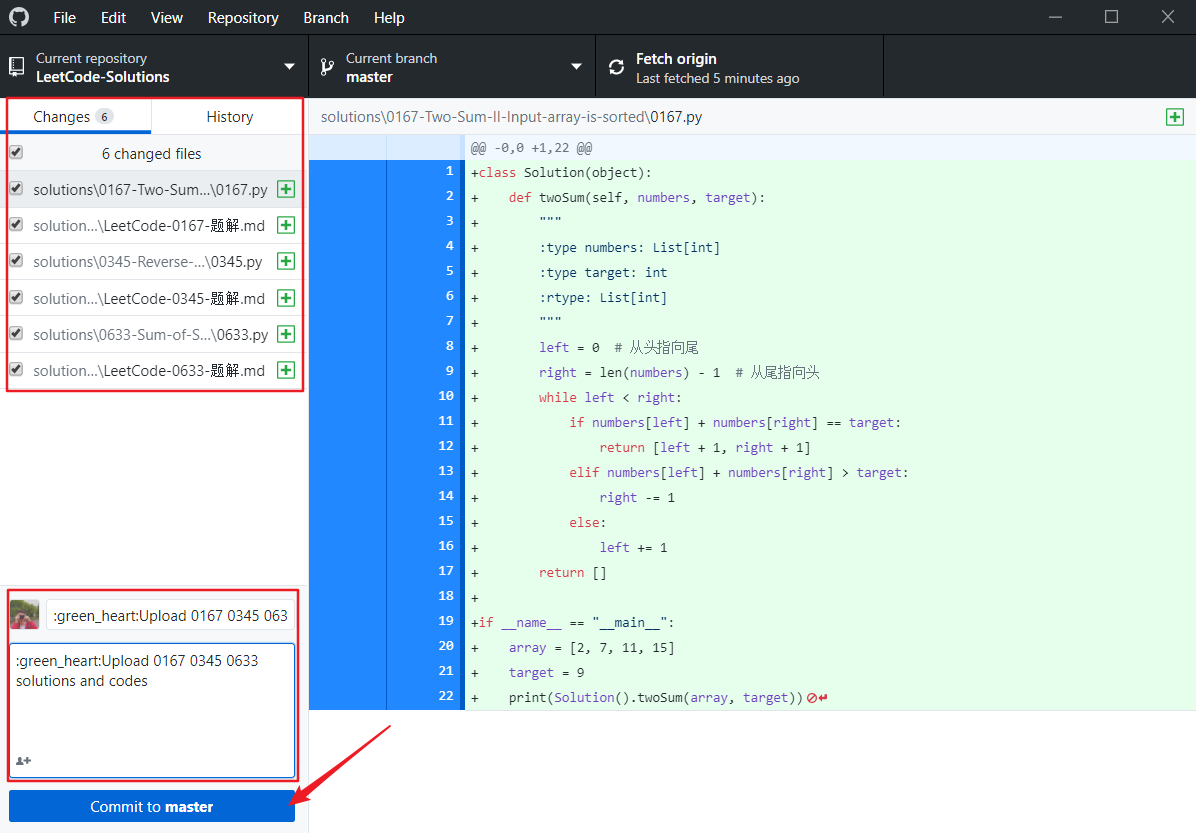
Task: Select the solution...\LeetCode-0345-题解.md file row
Action: (x=155, y=298)
